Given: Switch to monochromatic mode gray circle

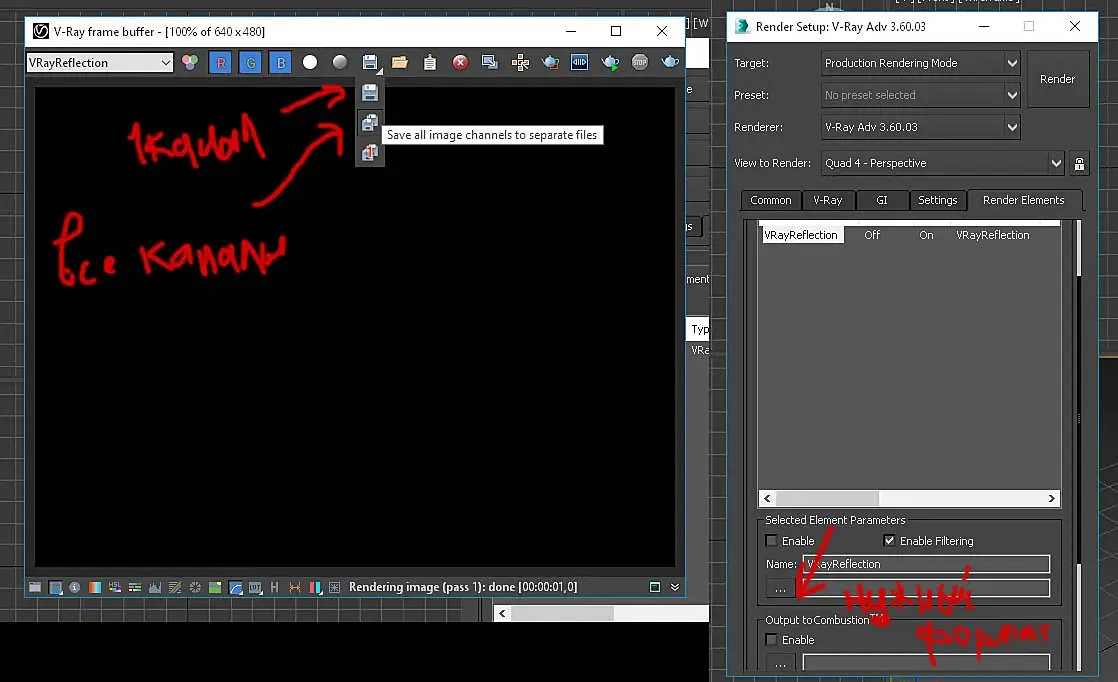Looking at the screenshot, I should (x=339, y=63).
